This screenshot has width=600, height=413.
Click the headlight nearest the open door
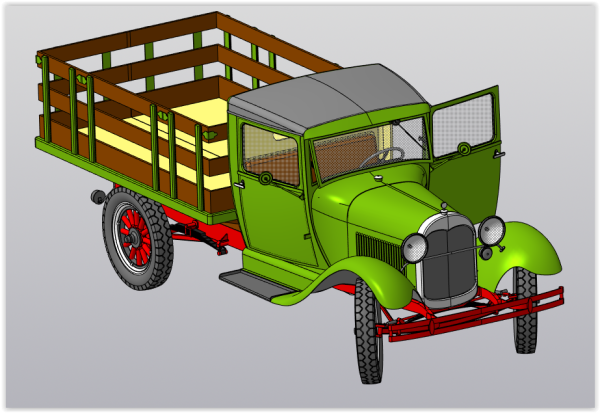[x=491, y=231]
